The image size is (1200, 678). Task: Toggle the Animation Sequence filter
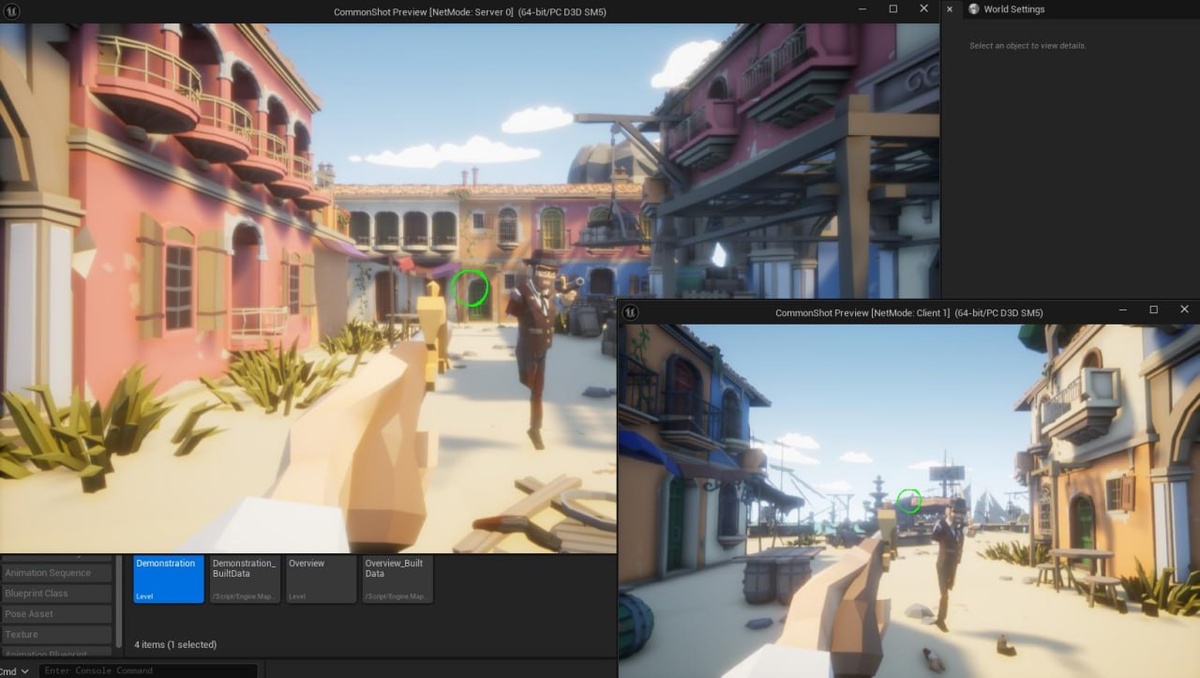pos(56,573)
